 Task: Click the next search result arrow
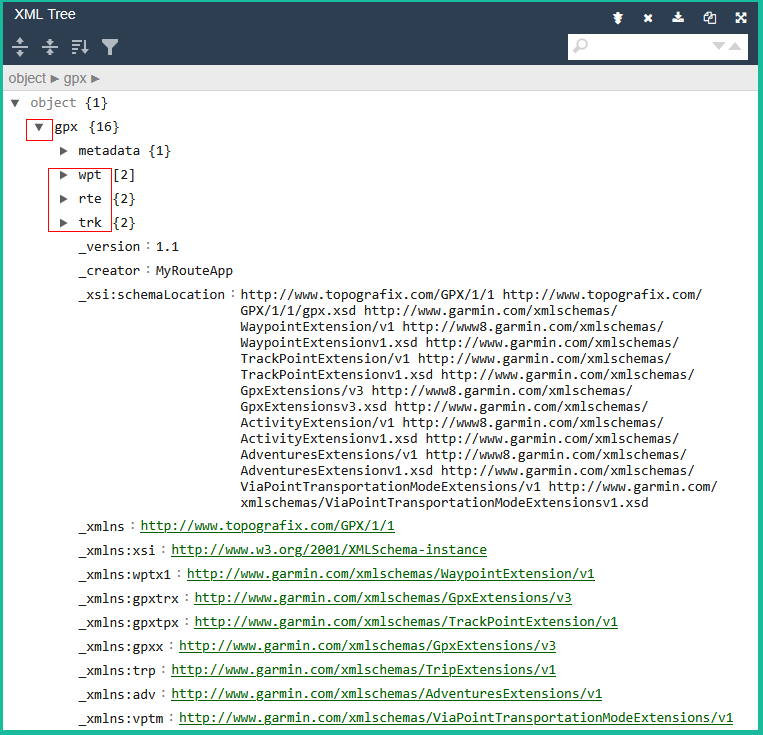pyautogui.click(x=718, y=47)
